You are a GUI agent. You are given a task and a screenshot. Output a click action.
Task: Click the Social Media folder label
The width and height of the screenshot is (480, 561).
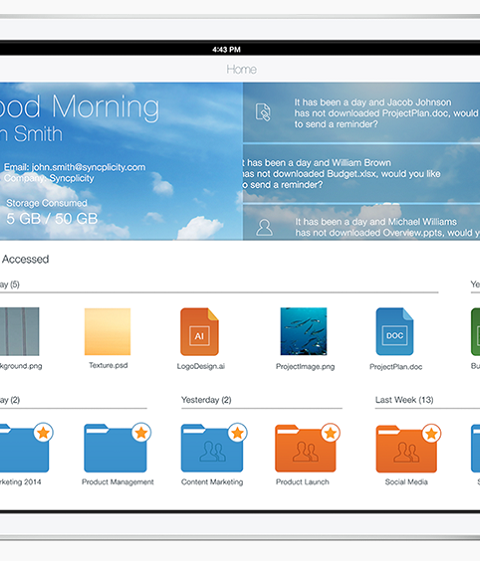406,482
